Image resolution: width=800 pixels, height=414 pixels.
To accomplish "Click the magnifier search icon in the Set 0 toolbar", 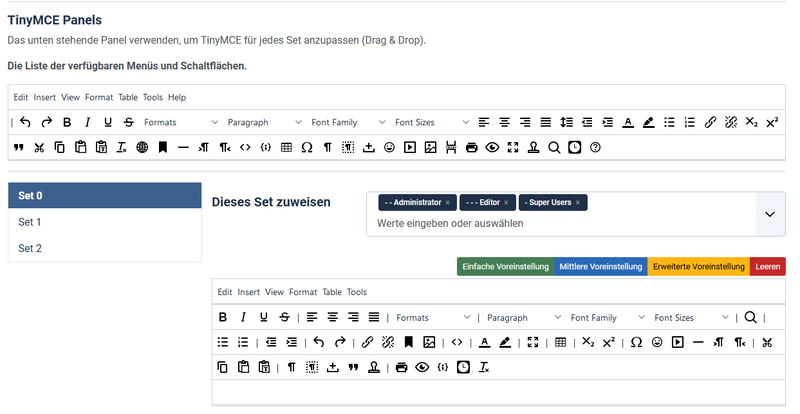I will pos(750,318).
